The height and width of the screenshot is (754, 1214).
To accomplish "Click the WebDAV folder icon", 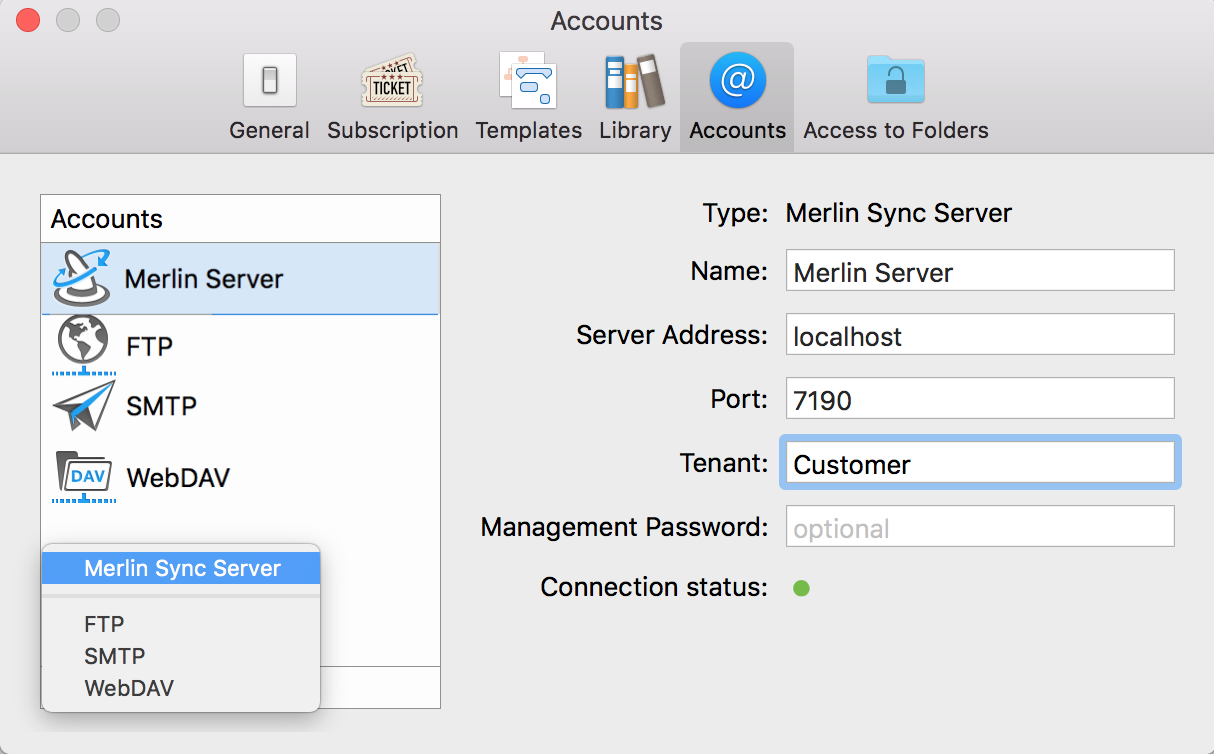I will (x=85, y=476).
